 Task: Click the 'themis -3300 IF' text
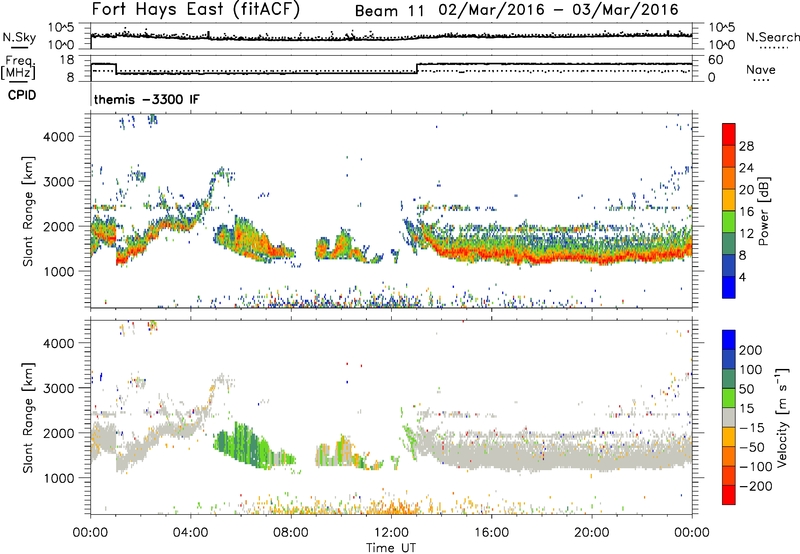146,99
